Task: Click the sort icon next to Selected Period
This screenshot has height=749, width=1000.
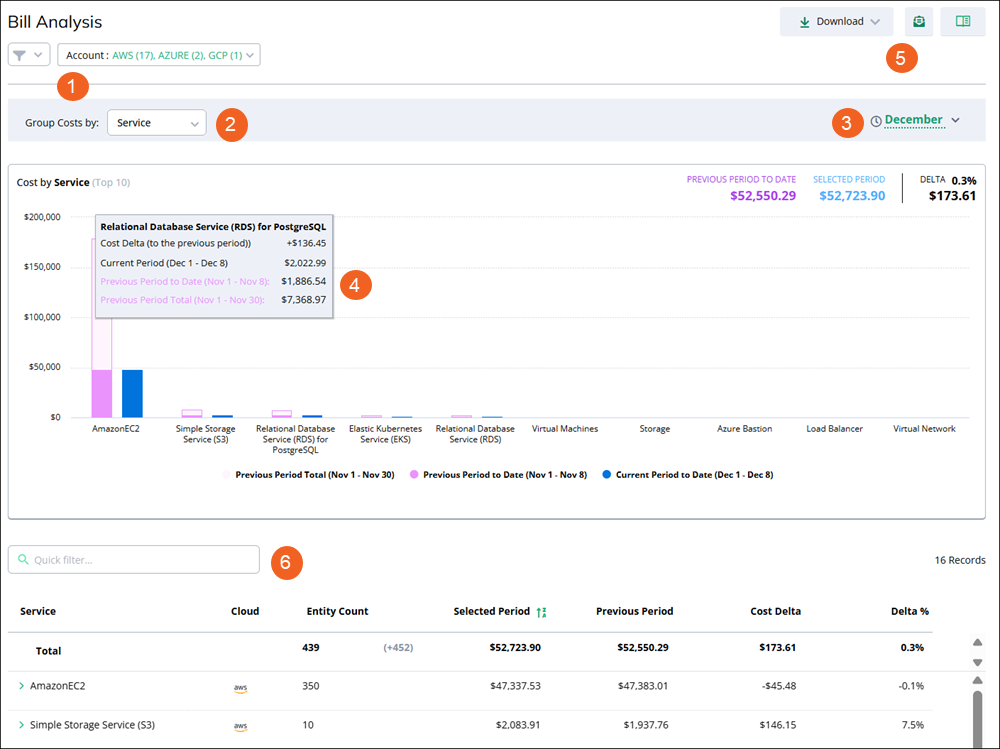Action: click(x=541, y=612)
